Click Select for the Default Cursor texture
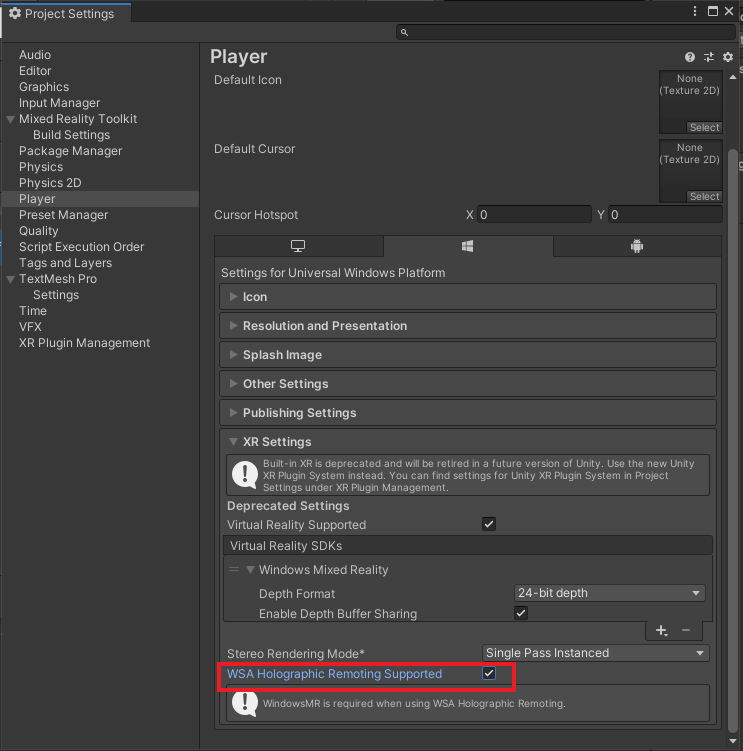 [704, 196]
